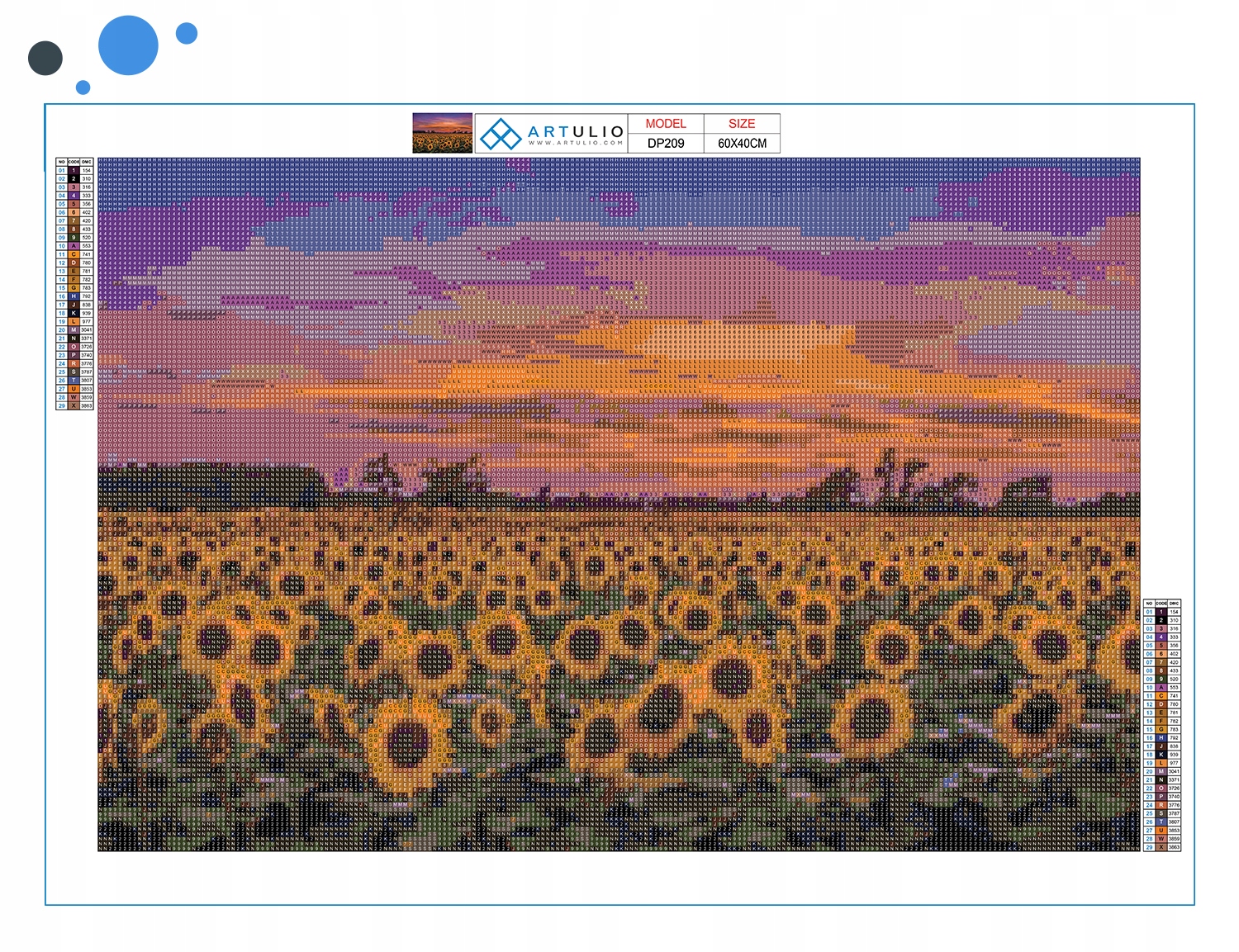Click the large blue decorative circle
This screenshot has height=952, width=1239.
128,45
